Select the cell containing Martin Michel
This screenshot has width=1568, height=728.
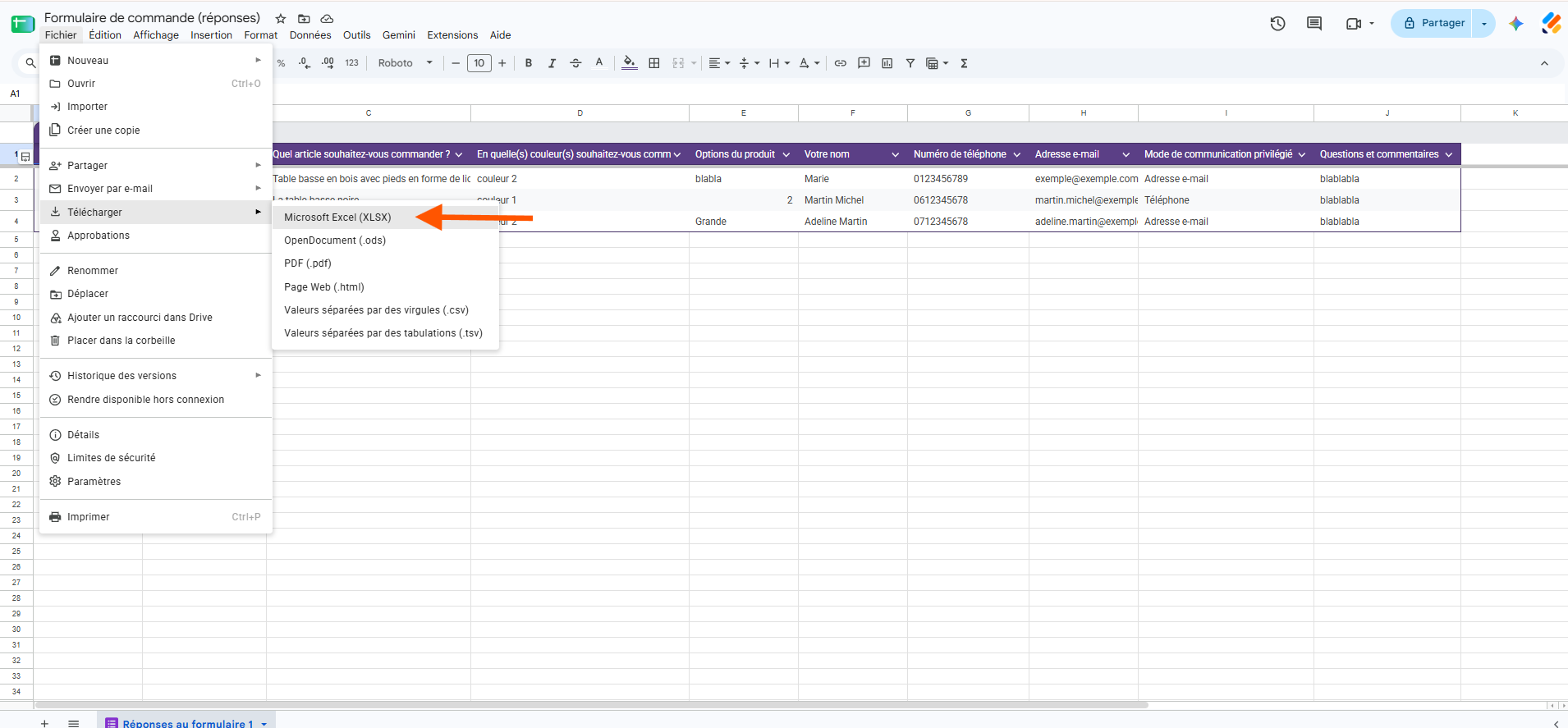point(853,200)
